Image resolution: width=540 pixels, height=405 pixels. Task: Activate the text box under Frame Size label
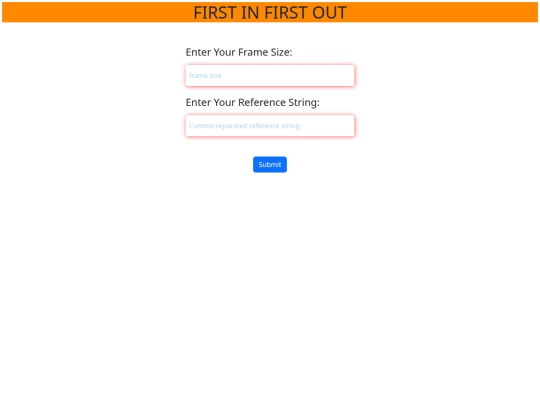[x=270, y=75]
